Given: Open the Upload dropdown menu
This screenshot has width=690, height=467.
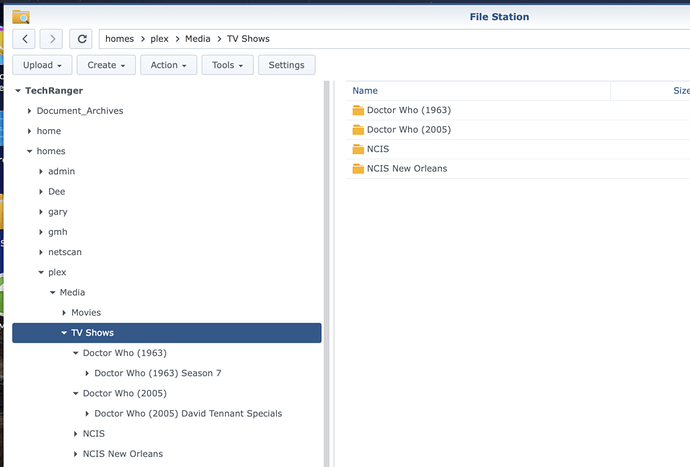Looking at the screenshot, I should [42, 65].
